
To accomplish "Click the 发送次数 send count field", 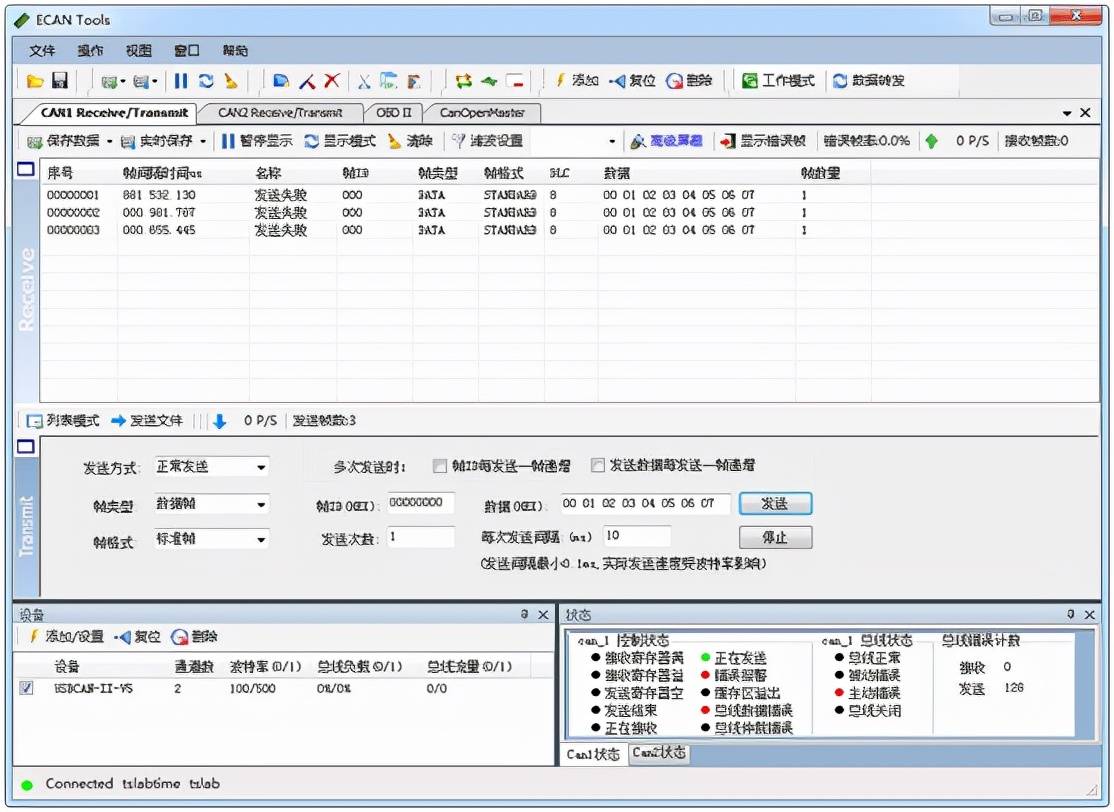I will coord(421,537).
